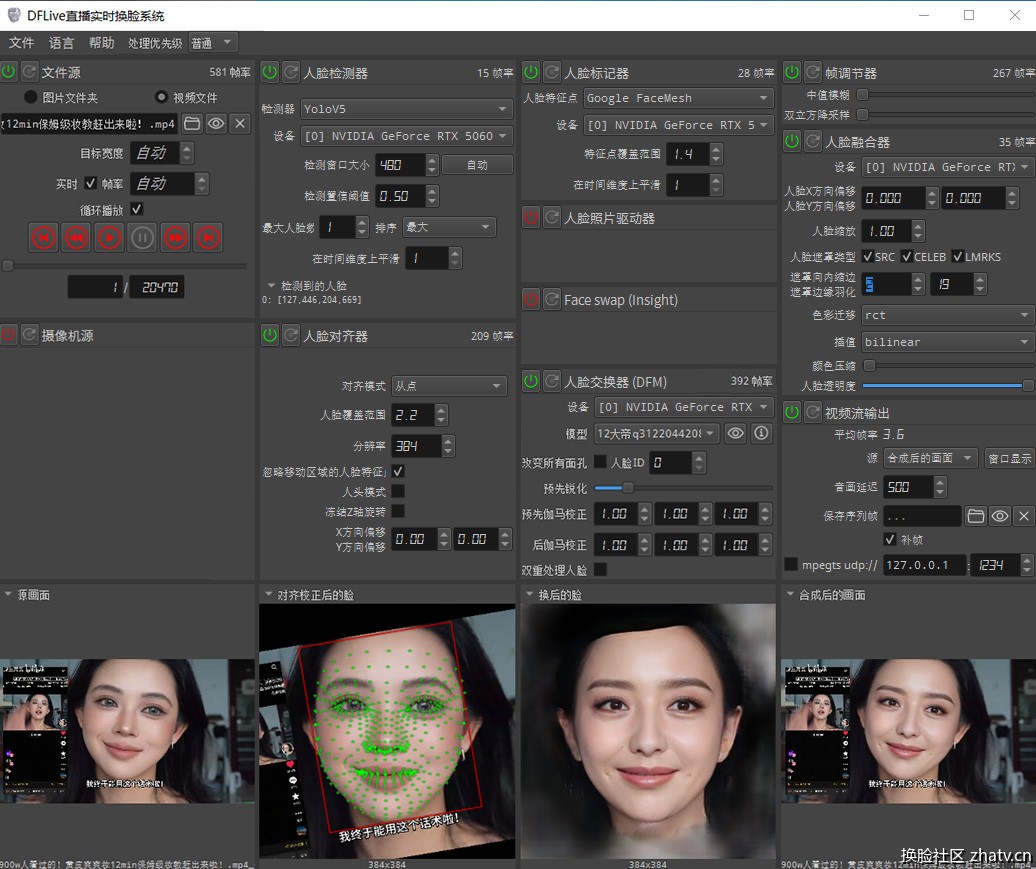Screen dimensions: 1036x869
Task: Clear the loaded video file path
Action: point(240,124)
